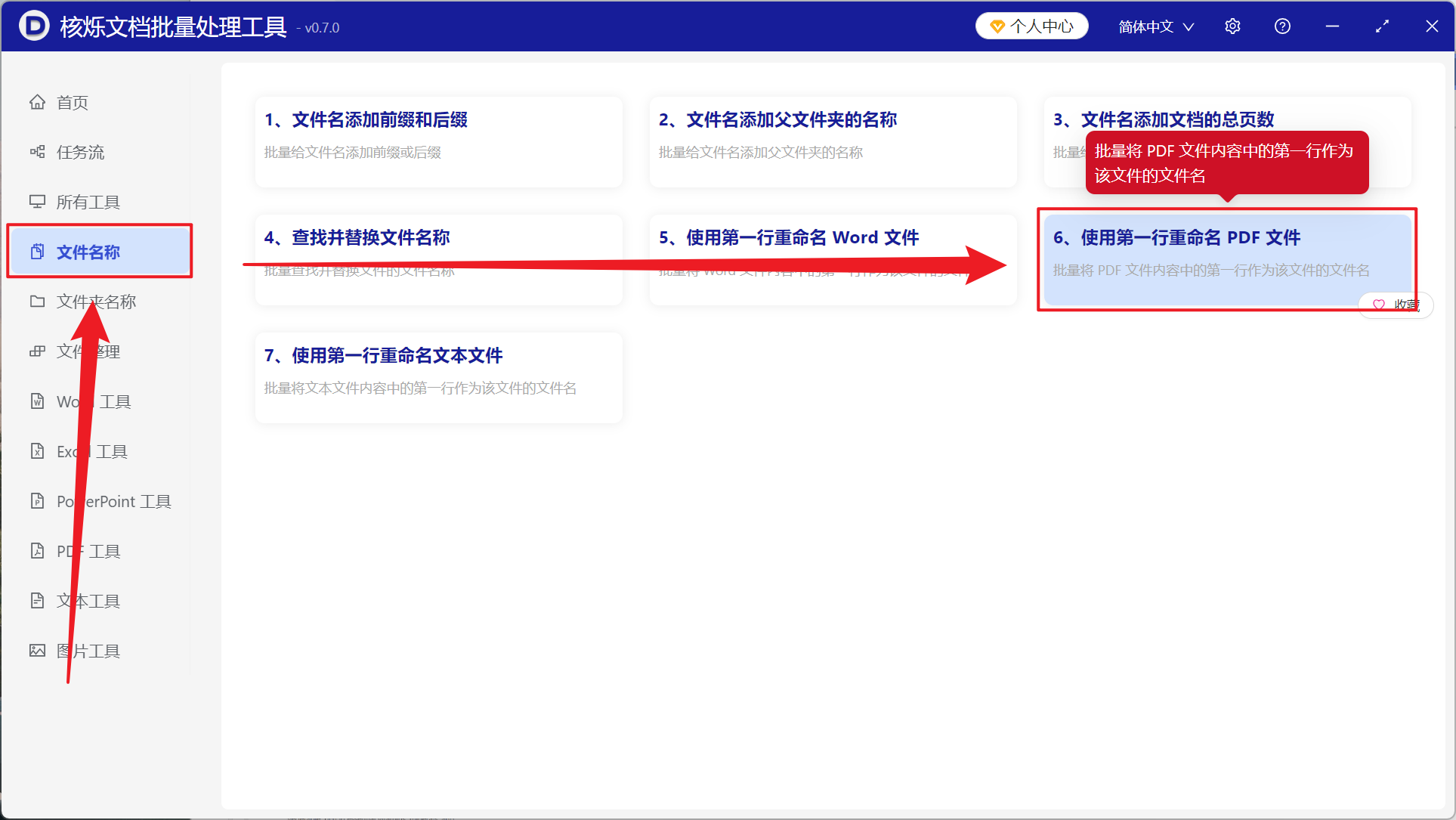The image size is (1456, 820).
Task: Click the diamond icon in 个人中心 button
Action: pos(997,26)
